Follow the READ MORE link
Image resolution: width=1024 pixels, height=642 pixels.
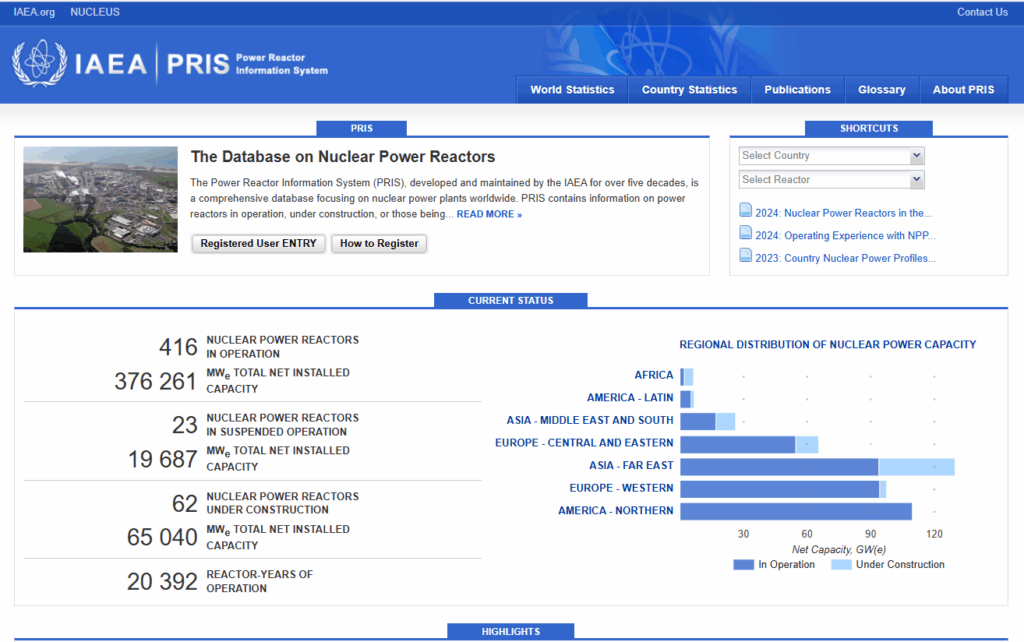coord(489,214)
